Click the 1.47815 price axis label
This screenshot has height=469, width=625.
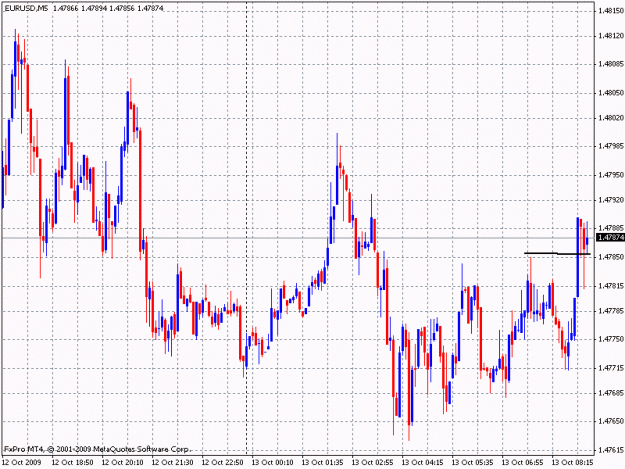click(x=611, y=286)
